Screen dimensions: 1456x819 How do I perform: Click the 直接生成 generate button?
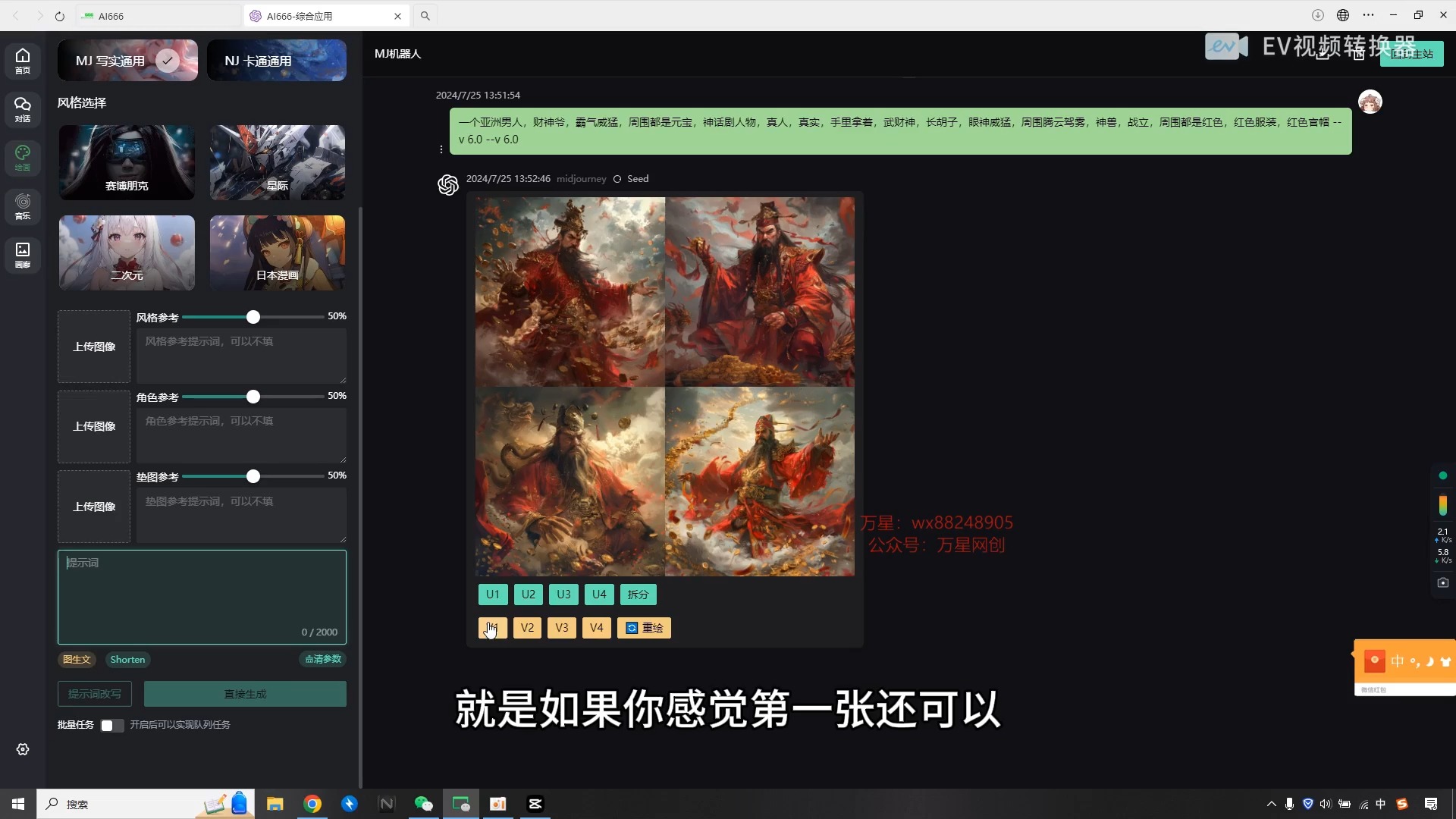point(245,694)
